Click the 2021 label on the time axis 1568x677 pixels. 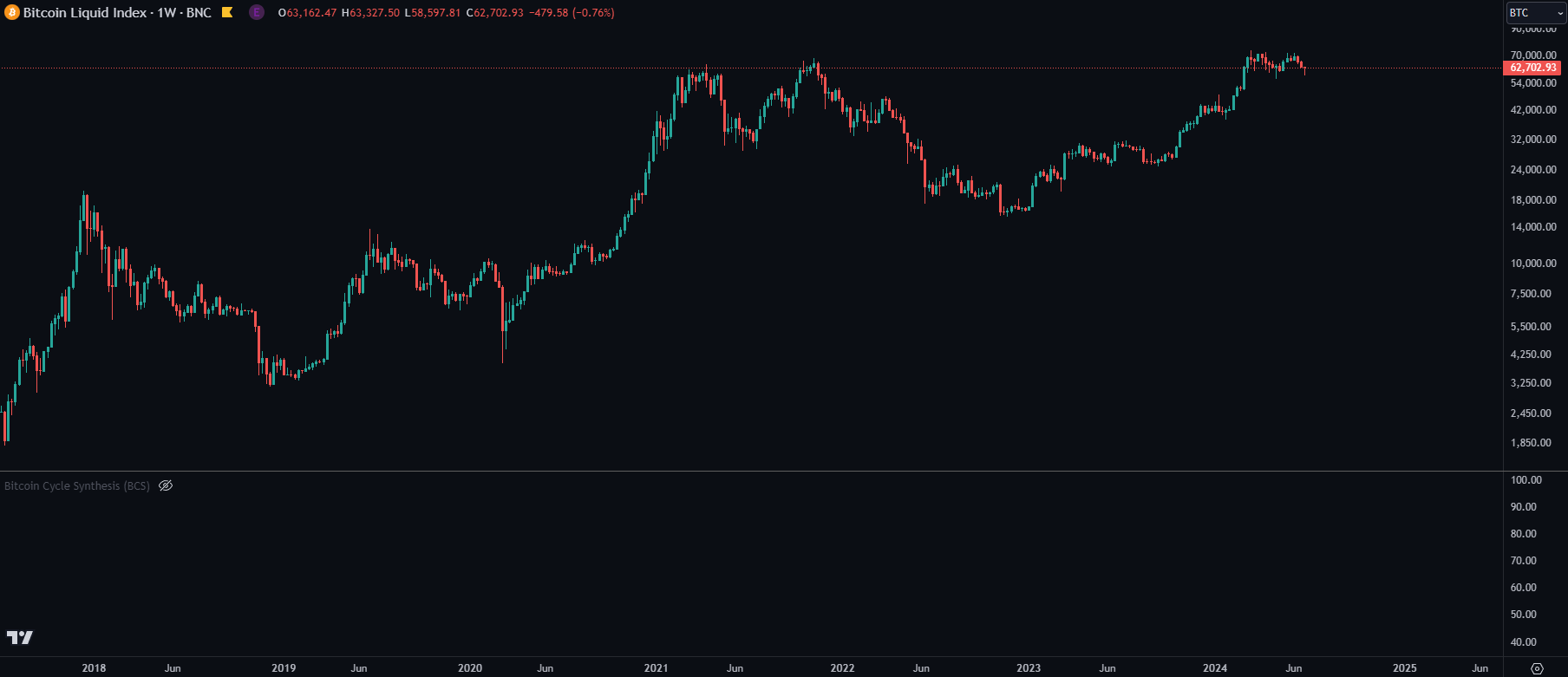tap(657, 667)
